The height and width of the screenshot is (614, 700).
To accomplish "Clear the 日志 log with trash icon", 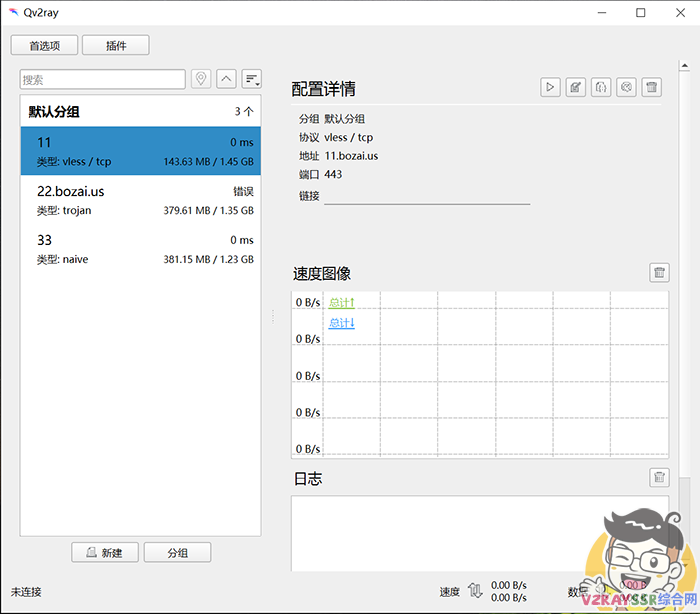I will pos(659,478).
